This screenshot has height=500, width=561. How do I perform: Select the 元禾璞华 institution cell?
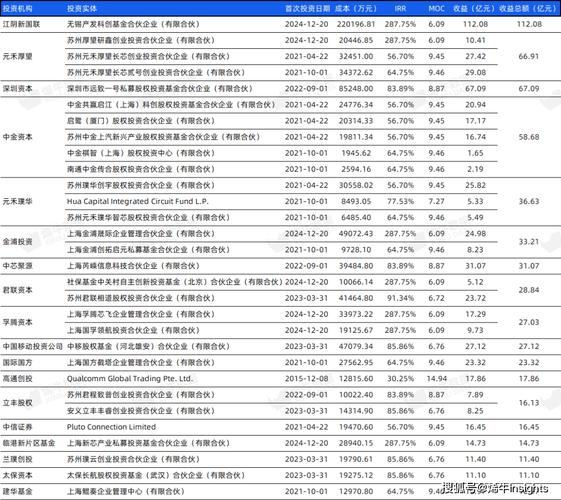tap(18, 201)
